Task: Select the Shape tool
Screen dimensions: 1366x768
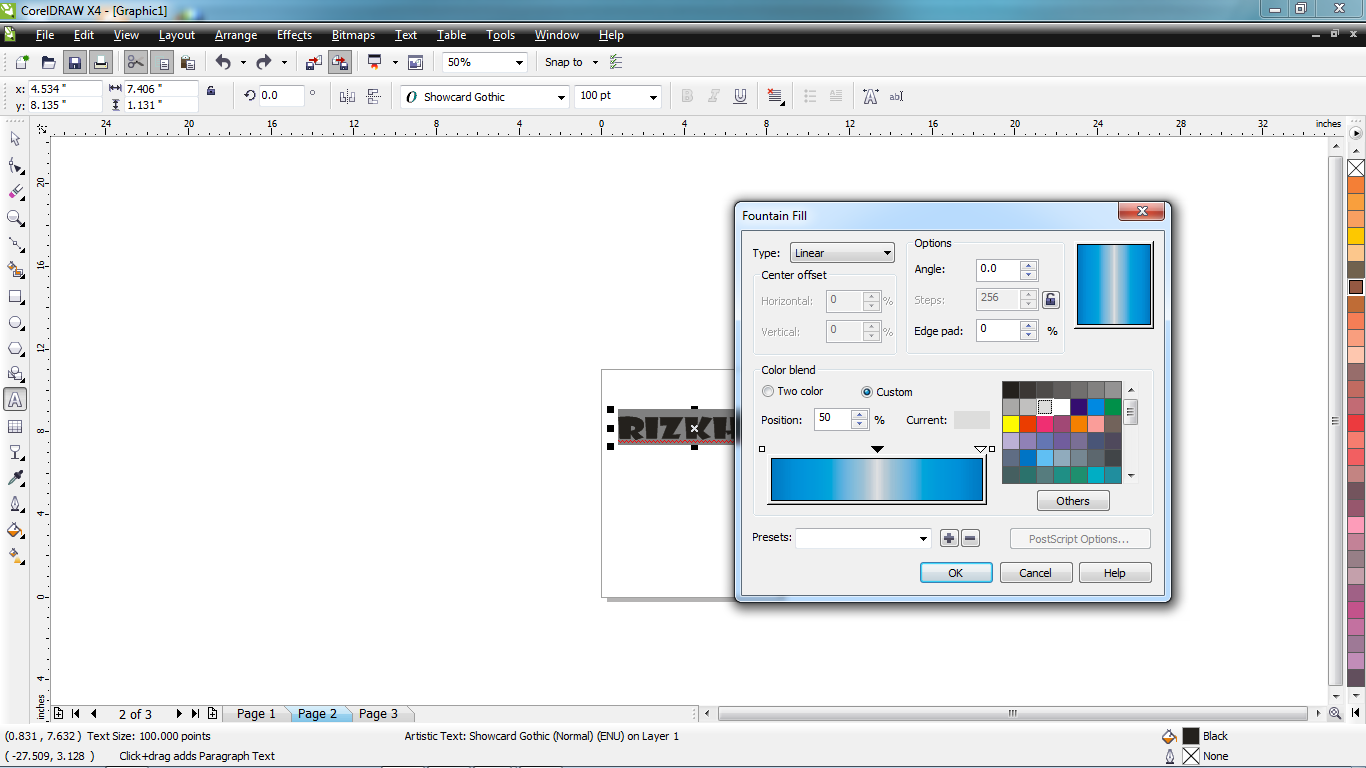Action: coord(15,165)
